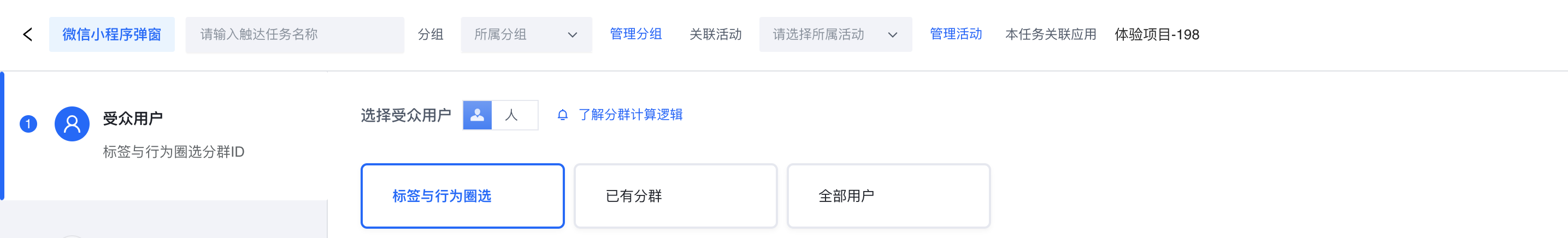The width and height of the screenshot is (1568, 238).
Task: Click the back arrow icon
Action: pyautogui.click(x=27, y=35)
